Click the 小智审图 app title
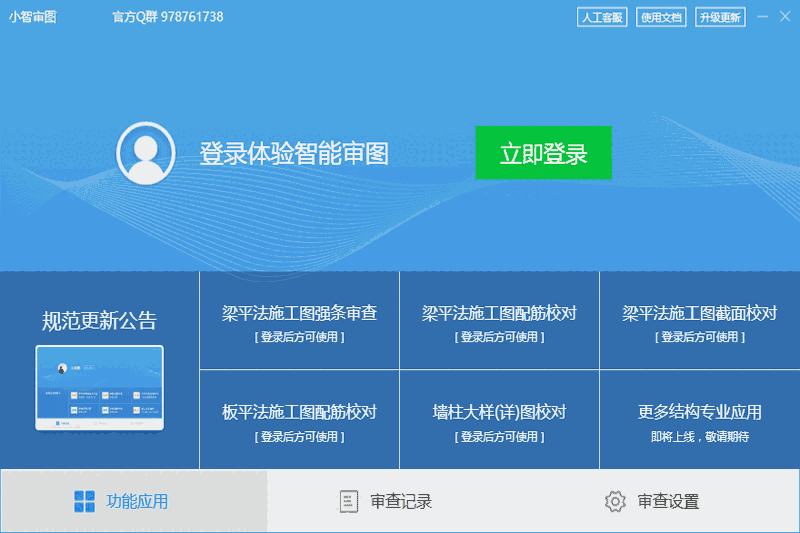This screenshot has width=800, height=533. point(33,17)
